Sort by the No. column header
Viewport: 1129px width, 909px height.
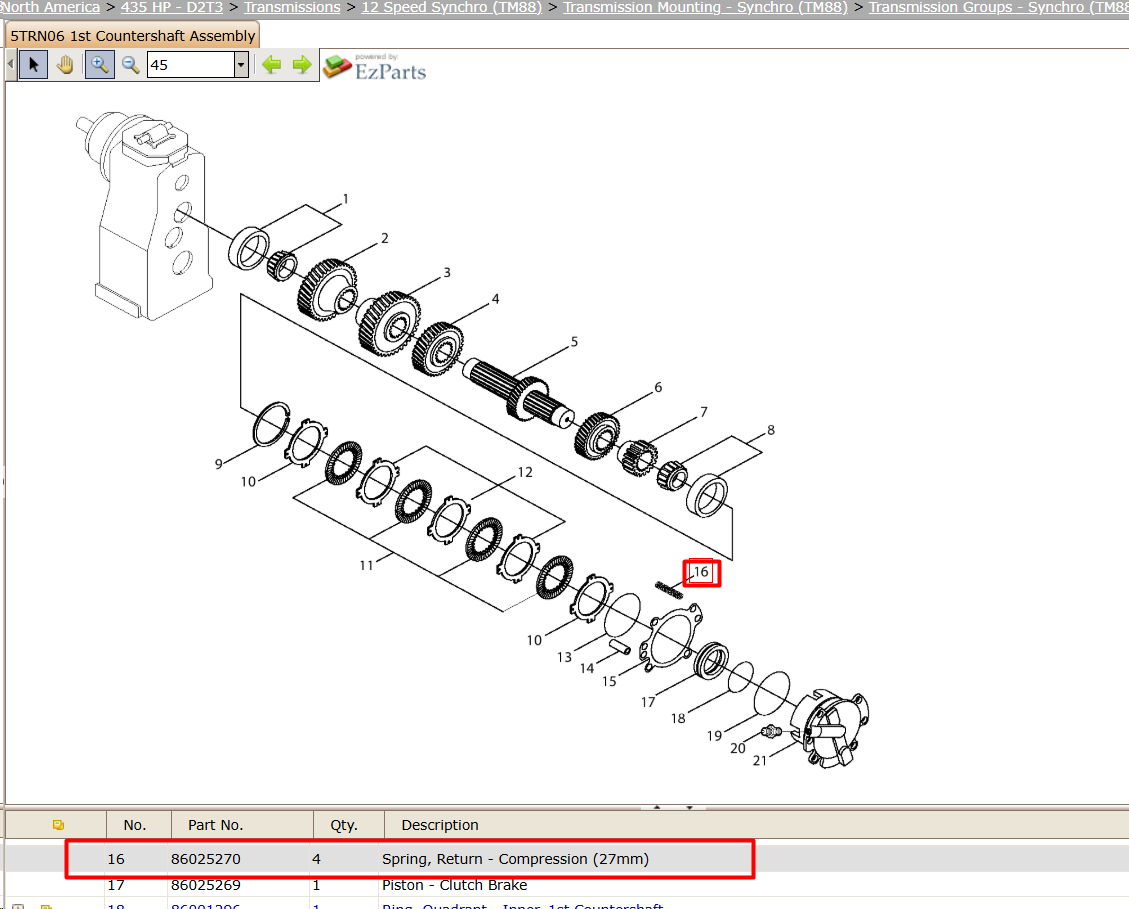coord(135,825)
